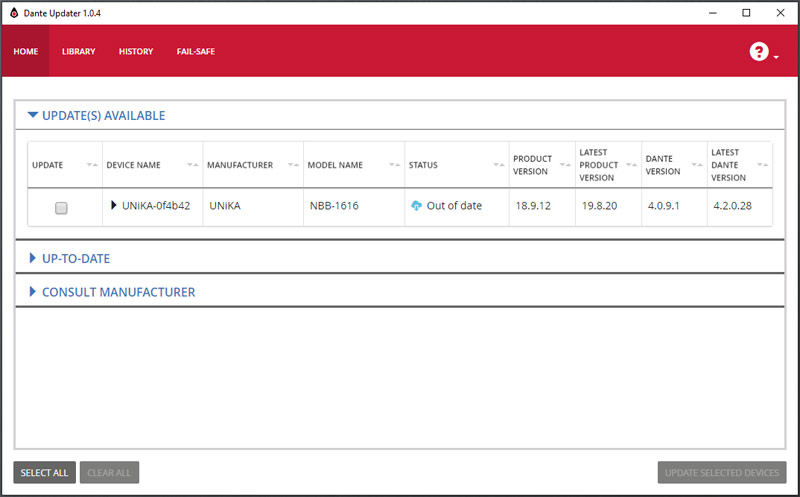
Task: Sort by the Update column header arrows
Action: [92, 165]
